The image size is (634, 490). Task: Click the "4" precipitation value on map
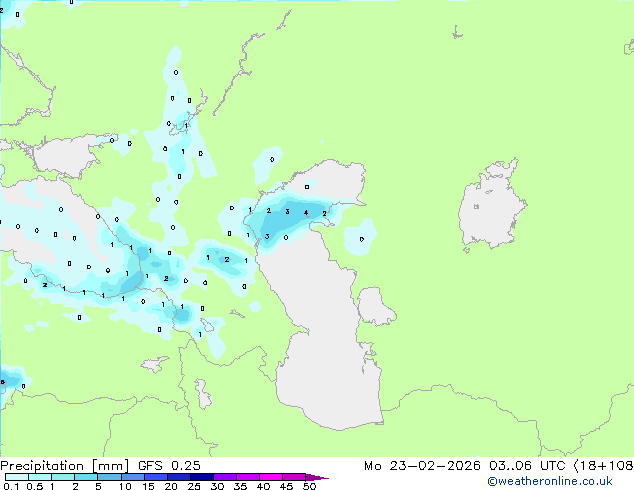306,213
